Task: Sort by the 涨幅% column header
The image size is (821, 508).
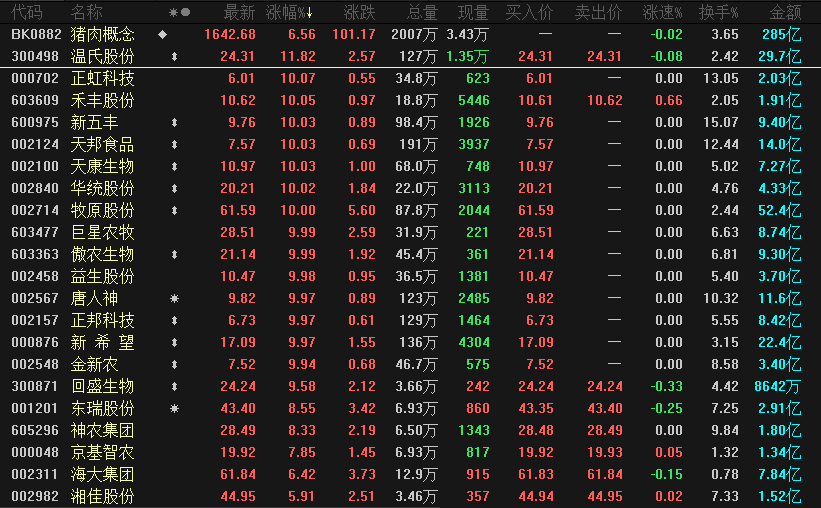Action: pos(289,13)
